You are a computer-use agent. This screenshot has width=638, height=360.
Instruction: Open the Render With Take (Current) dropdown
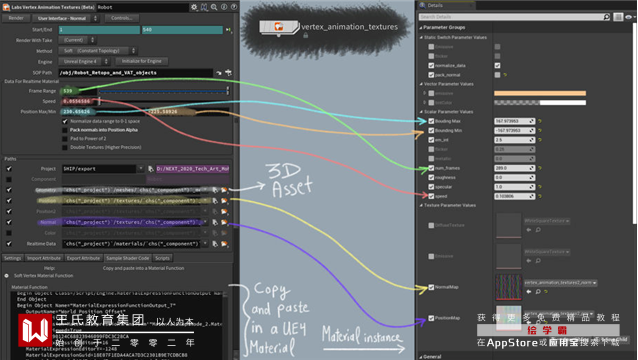pos(77,40)
